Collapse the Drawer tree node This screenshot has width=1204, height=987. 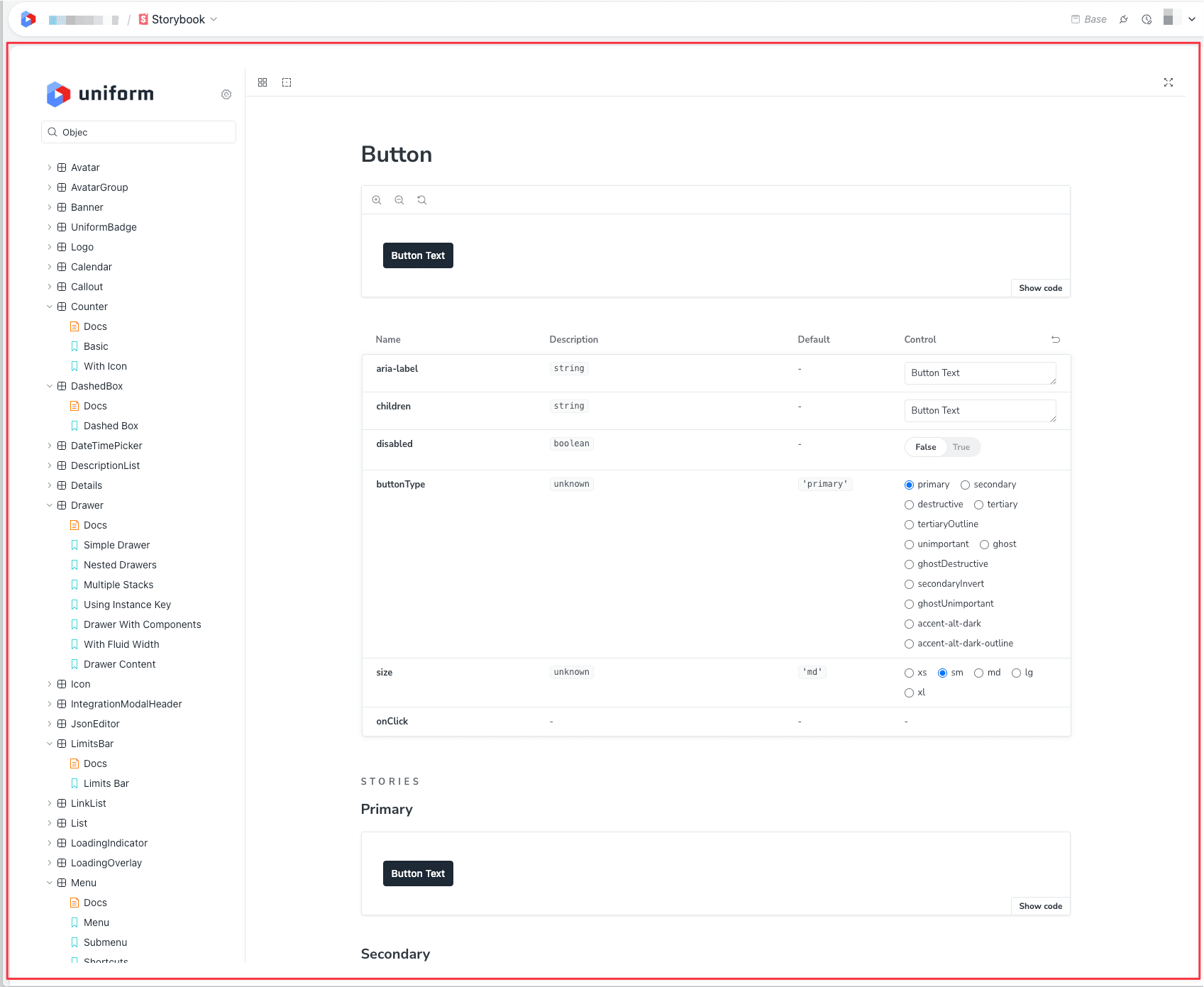click(50, 505)
